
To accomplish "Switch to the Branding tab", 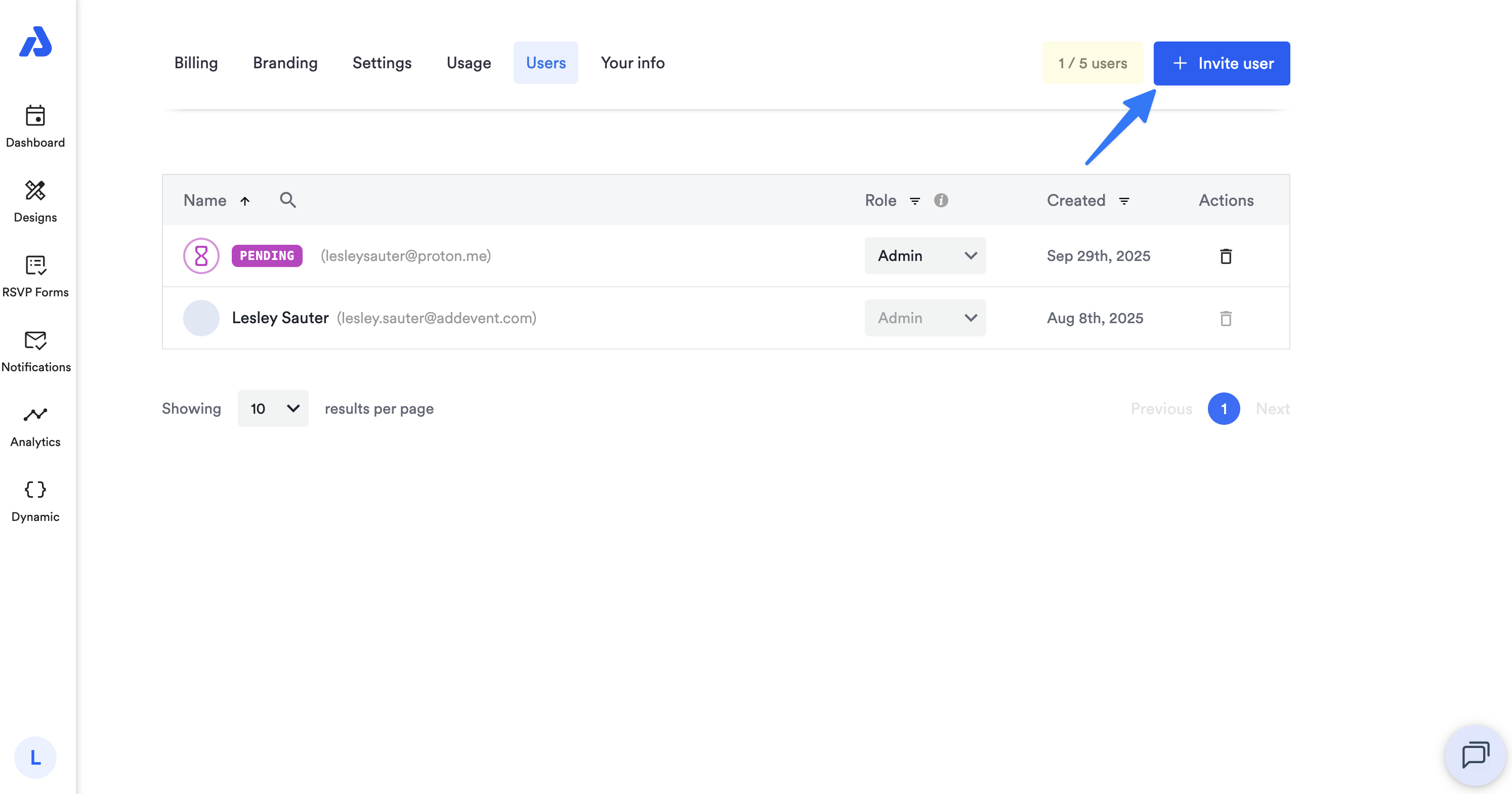I will click(x=285, y=63).
